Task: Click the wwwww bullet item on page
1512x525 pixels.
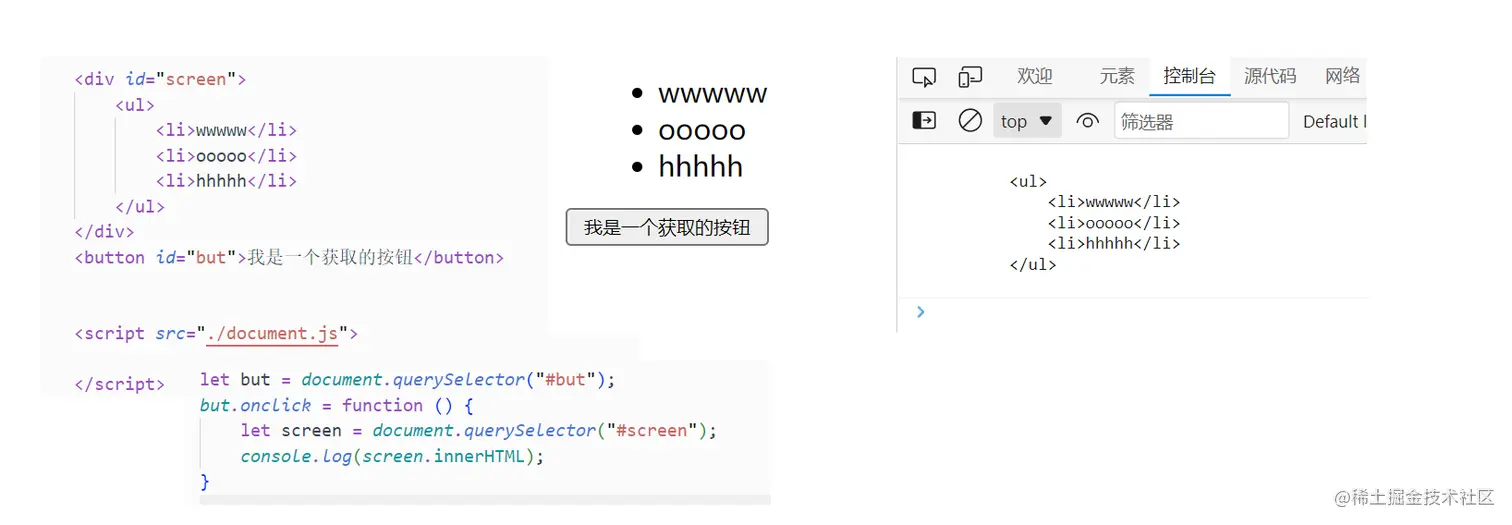Action: (712, 94)
